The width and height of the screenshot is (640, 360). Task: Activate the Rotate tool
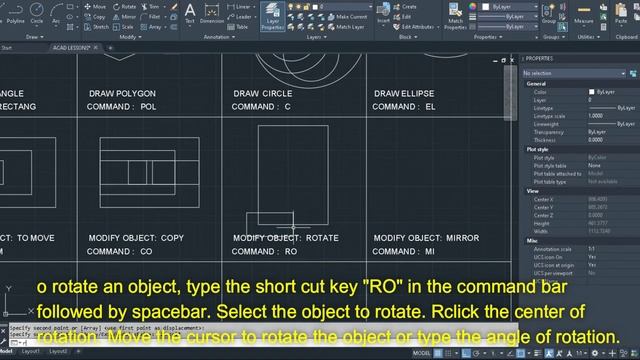click(124, 7)
